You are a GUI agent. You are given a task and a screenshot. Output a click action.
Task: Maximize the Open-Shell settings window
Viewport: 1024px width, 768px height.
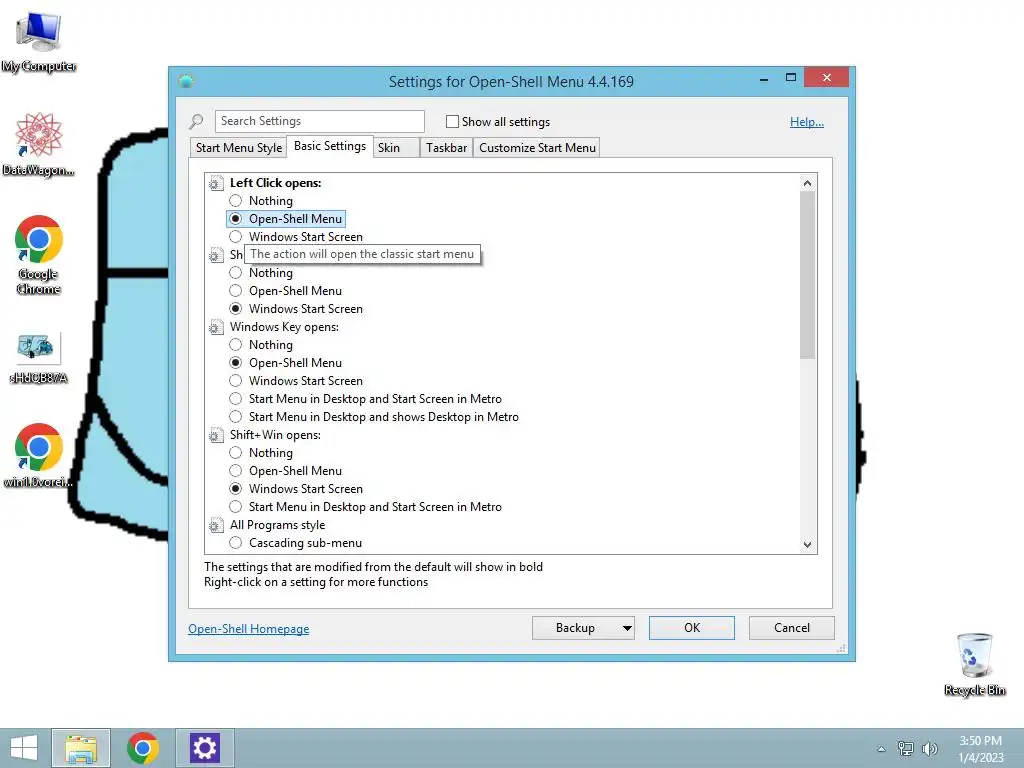click(790, 78)
